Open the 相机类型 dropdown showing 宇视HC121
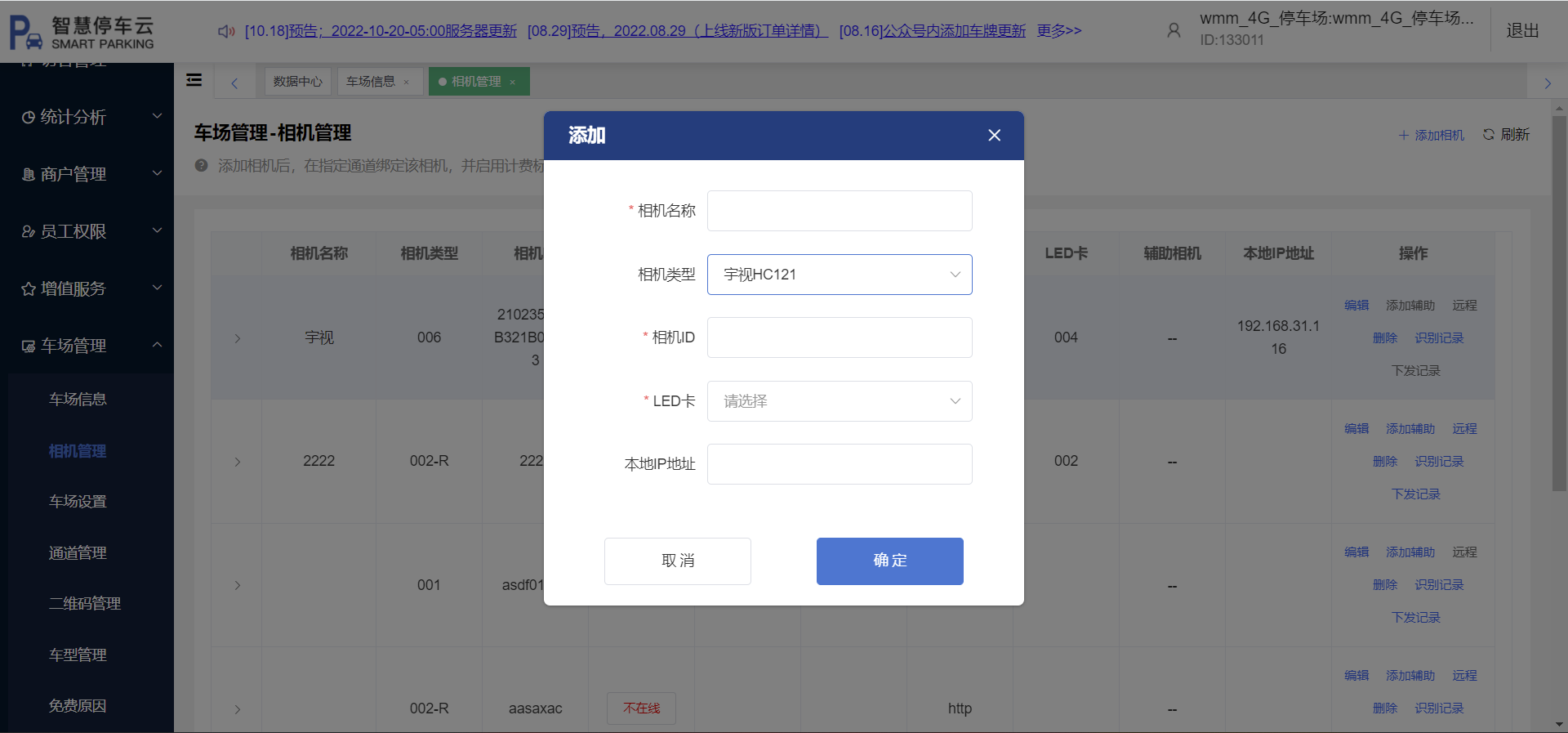This screenshot has width=1568, height=733. click(x=840, y=275)
